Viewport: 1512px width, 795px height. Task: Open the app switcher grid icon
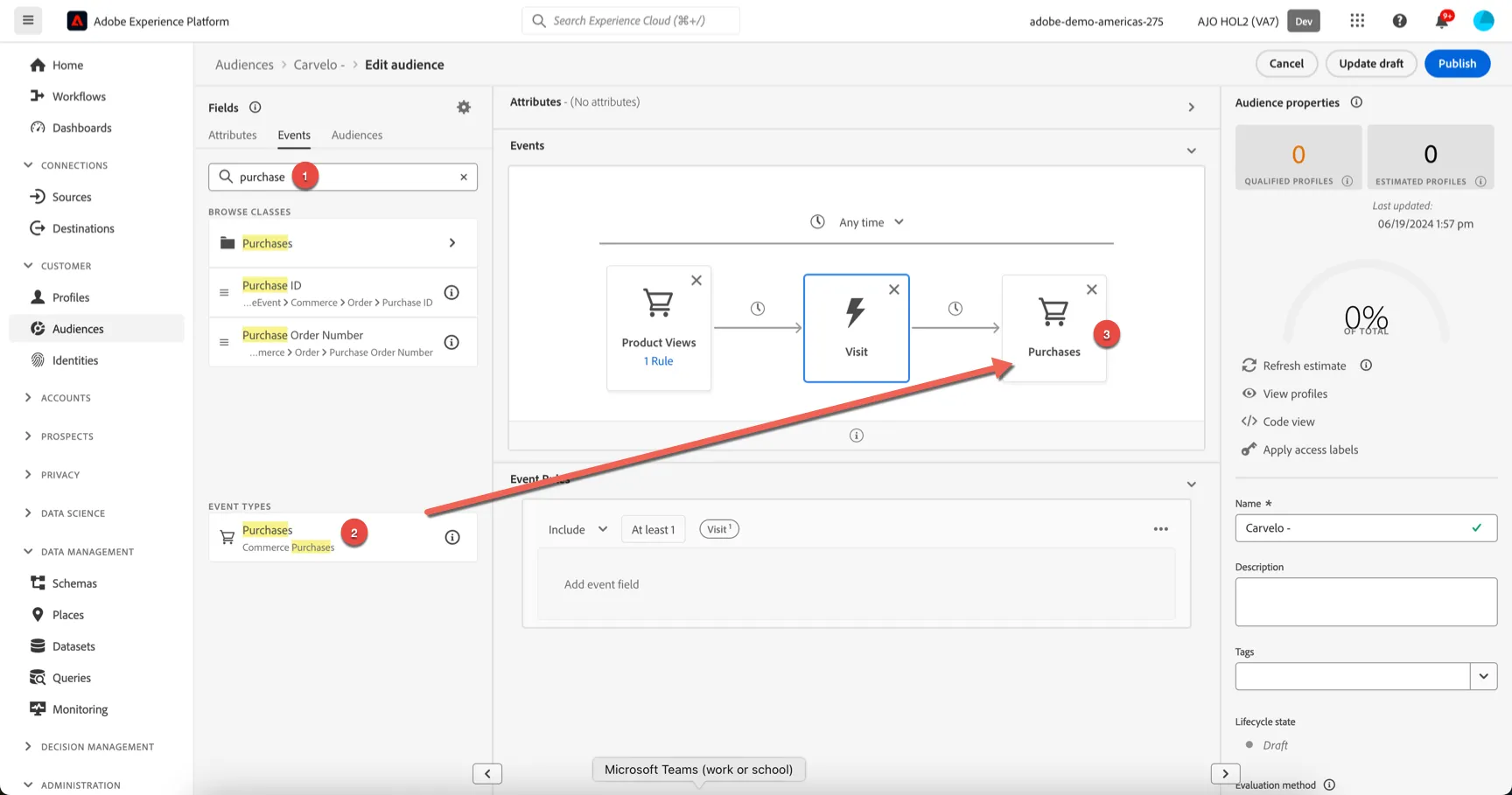coord(1357,21)
